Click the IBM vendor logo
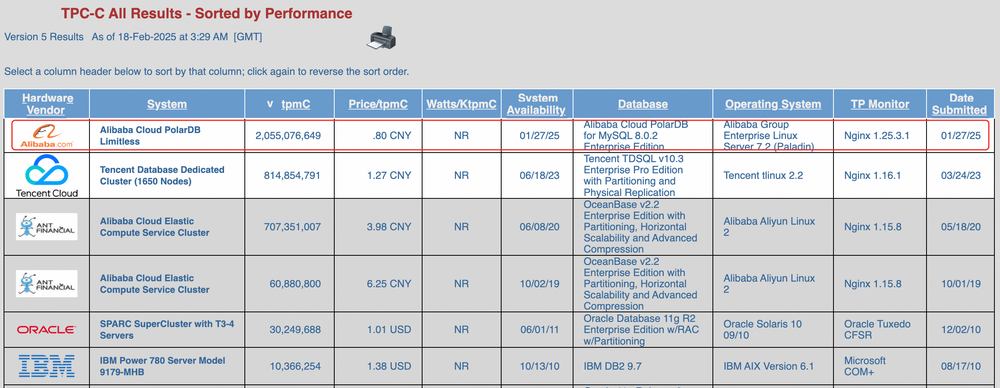 click(x=47, y=366)
